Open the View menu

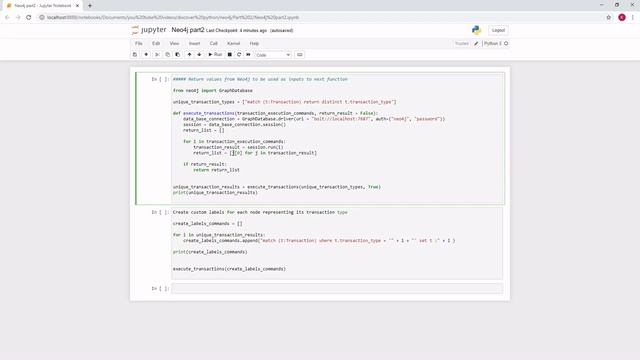tap(174, 44)
